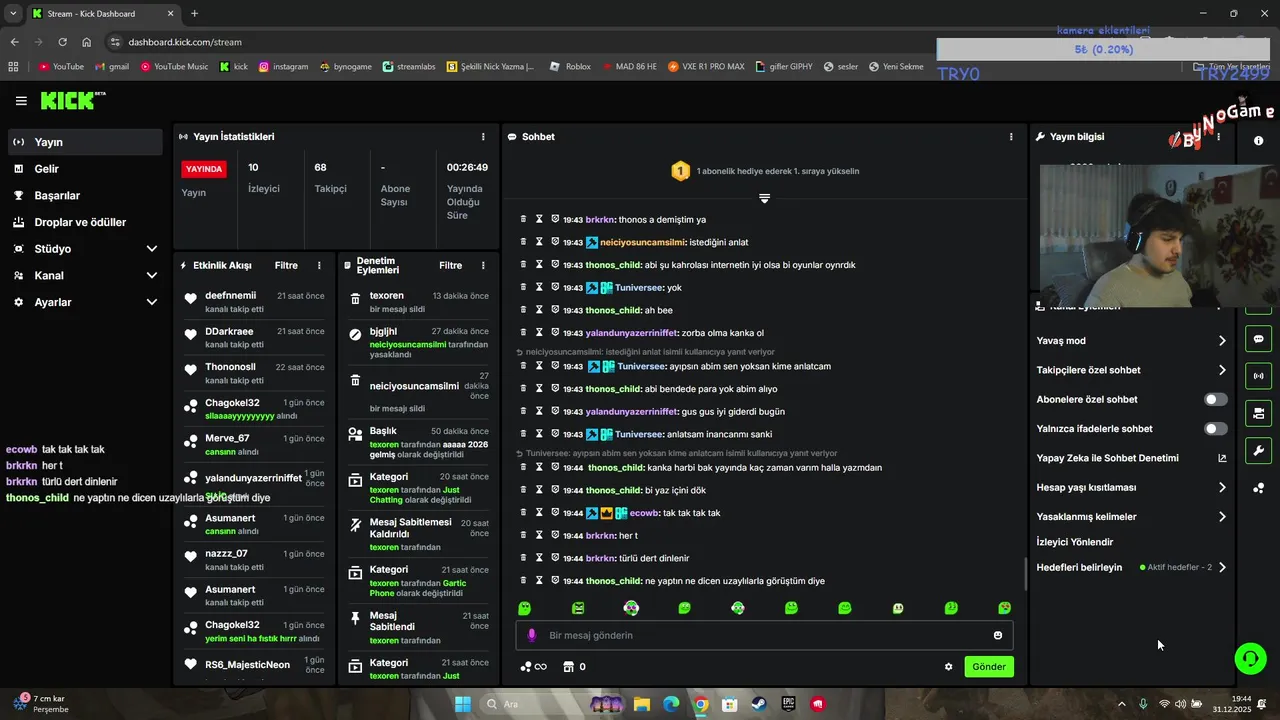Click the Gönder send button
The width and height of the screenshot is (1280, 720).
[x=989, y=667]
